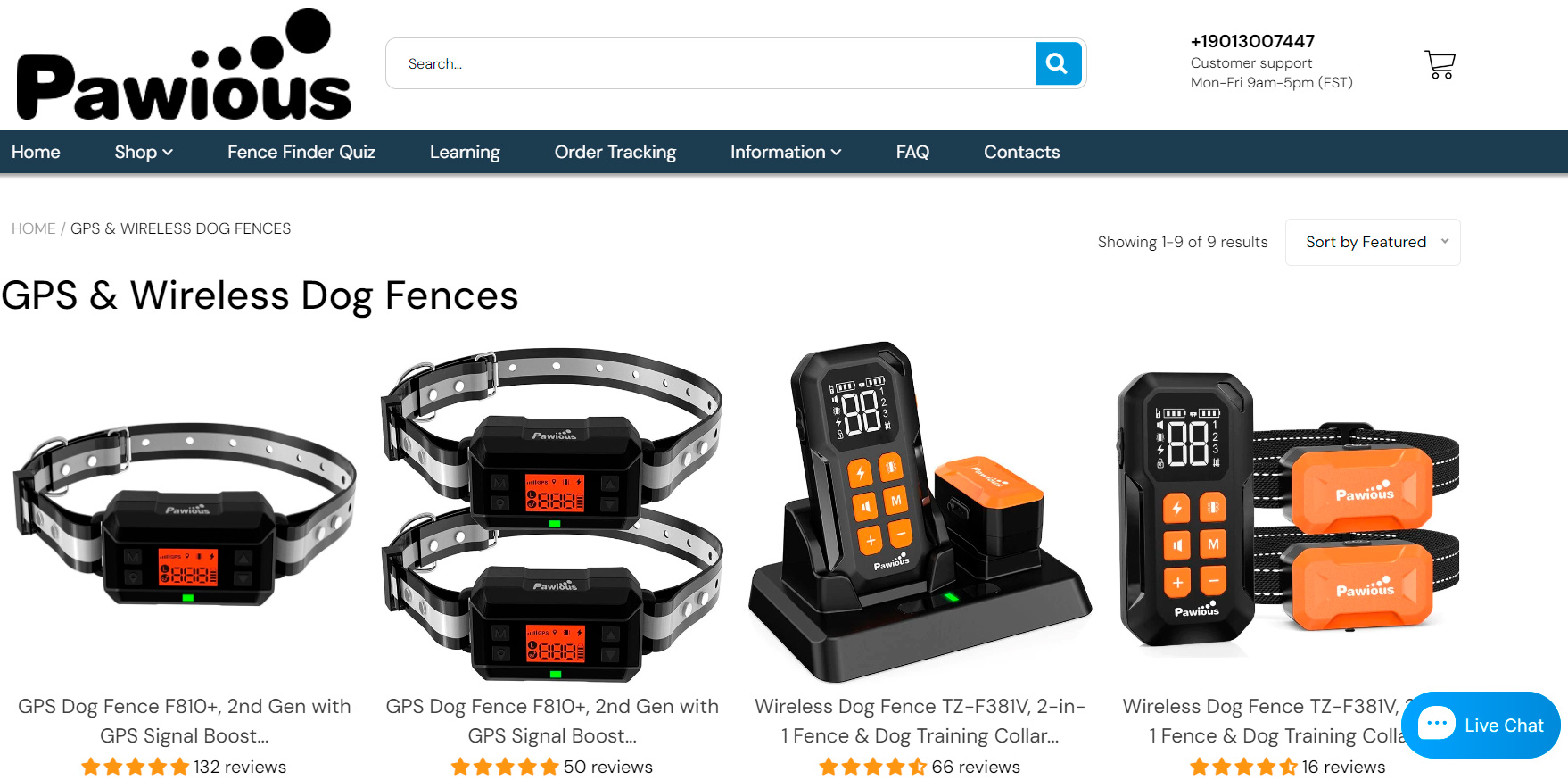Select the FAQ menu item
Viewport: 1568px width, 780px height.
[912, 152]
